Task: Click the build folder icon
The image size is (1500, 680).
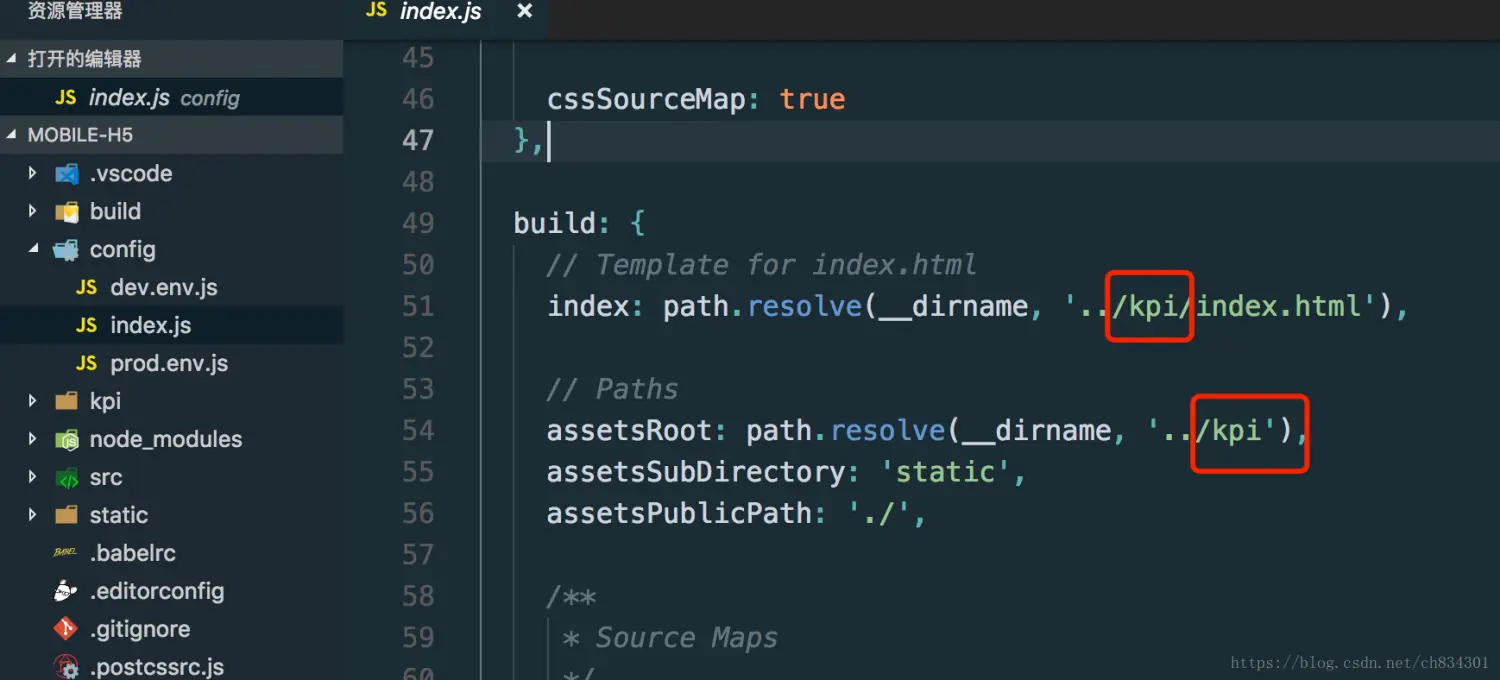Action: (67, 212)
